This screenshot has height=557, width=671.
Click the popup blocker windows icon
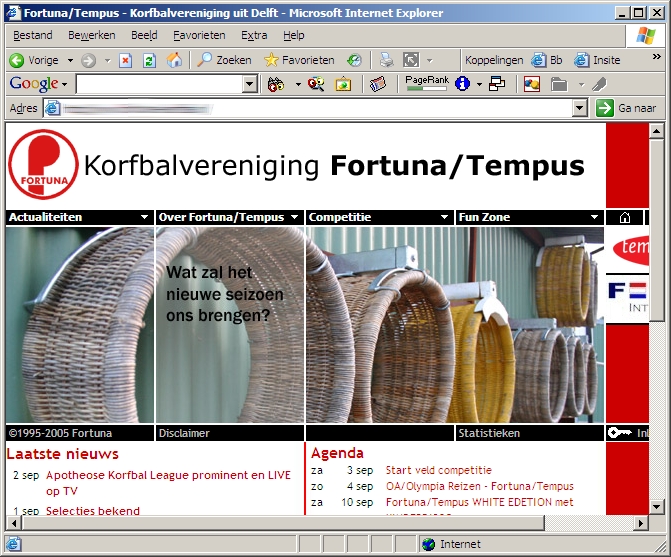coord(496,84)
